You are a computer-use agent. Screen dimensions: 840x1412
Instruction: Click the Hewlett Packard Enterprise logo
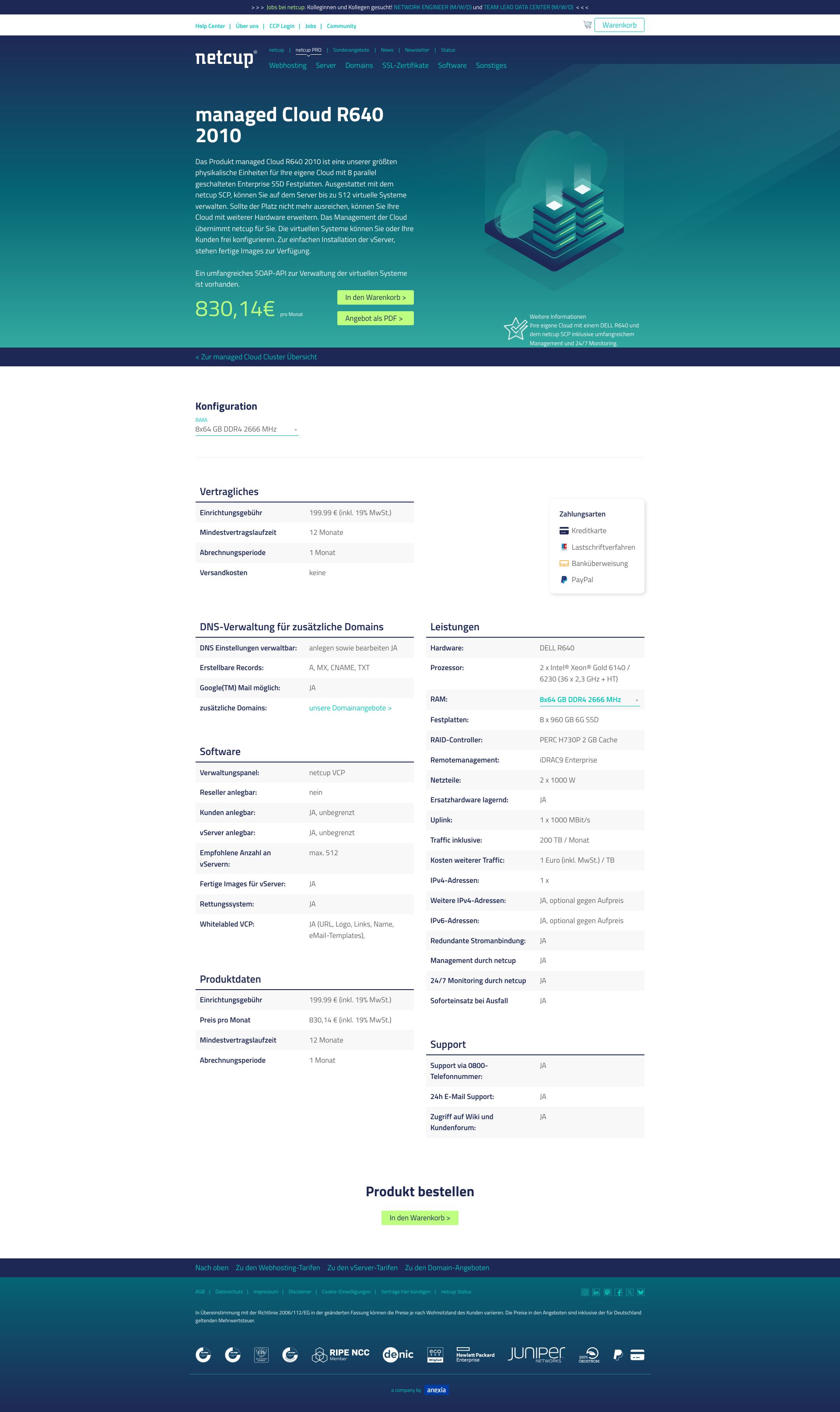(x=476, y=1355)
